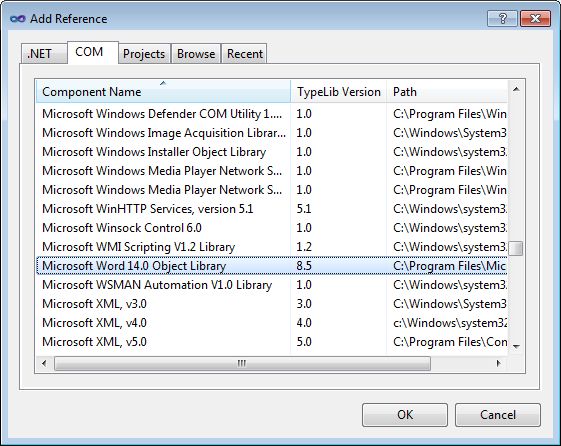This screenshot has width=561, height=446.
Task: Click the vertical scrollbar up arrow
Action: click(x=516, y=89)
